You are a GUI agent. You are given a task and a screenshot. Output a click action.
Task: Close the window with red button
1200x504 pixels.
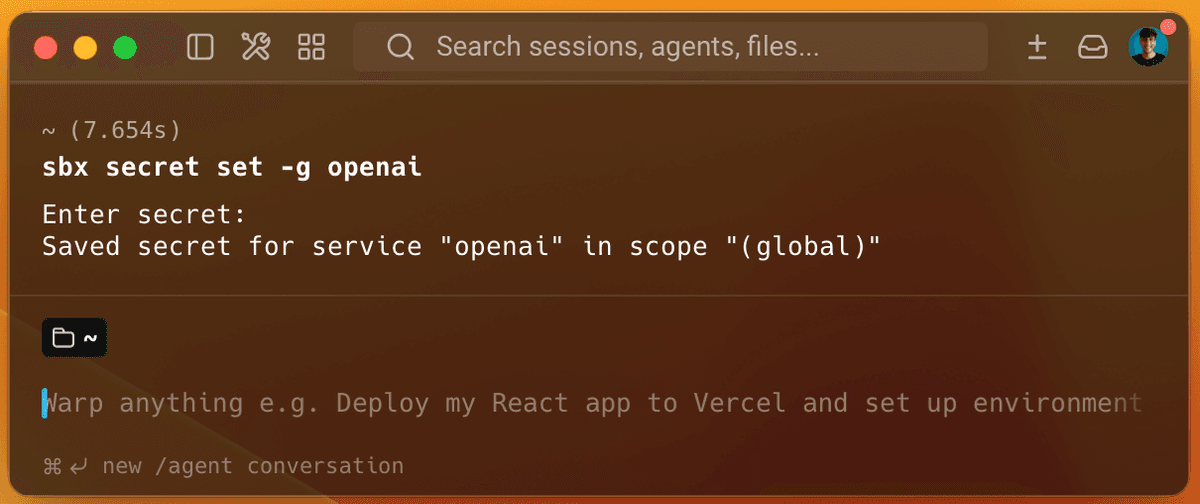coord(46,47)
